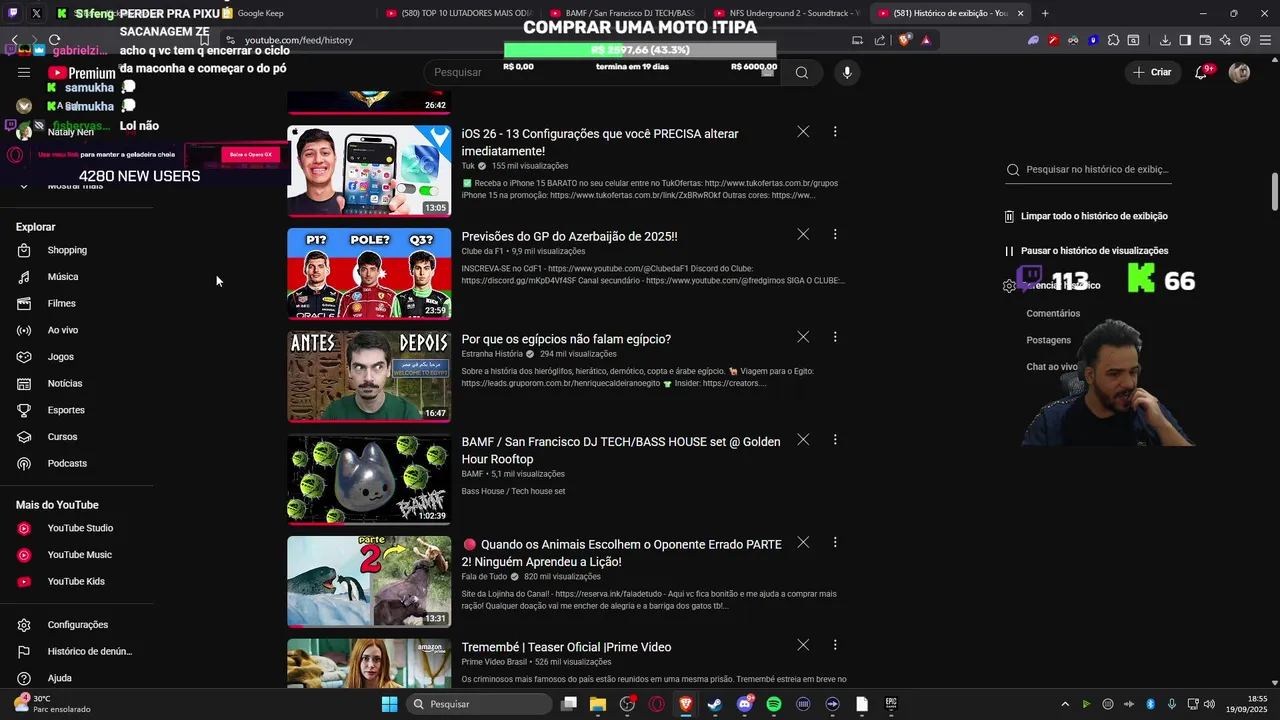Screen dimensions: 1280x720
Task: Start voice search with the microphone
Action: pyautogui.click(x=847, y=72)
